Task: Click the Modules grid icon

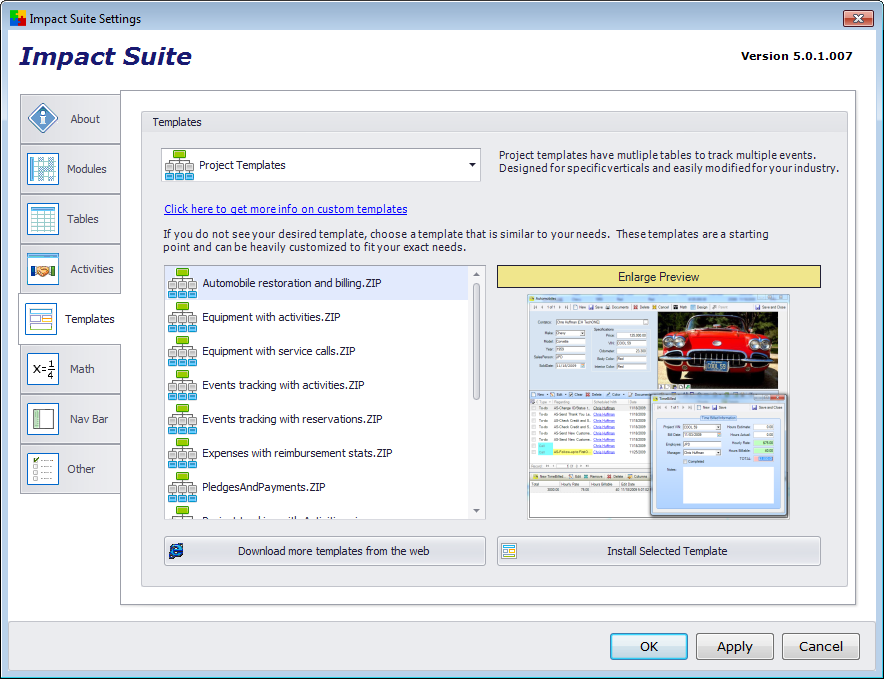Action: [43, 169]
